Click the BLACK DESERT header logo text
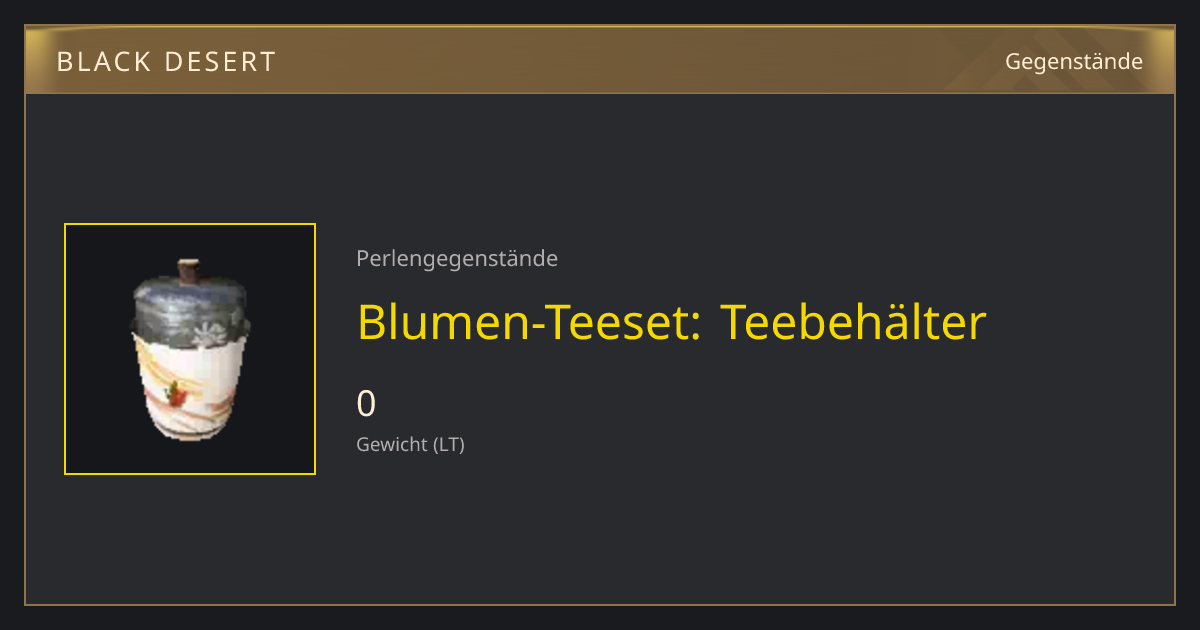 (x=166, y=62)
